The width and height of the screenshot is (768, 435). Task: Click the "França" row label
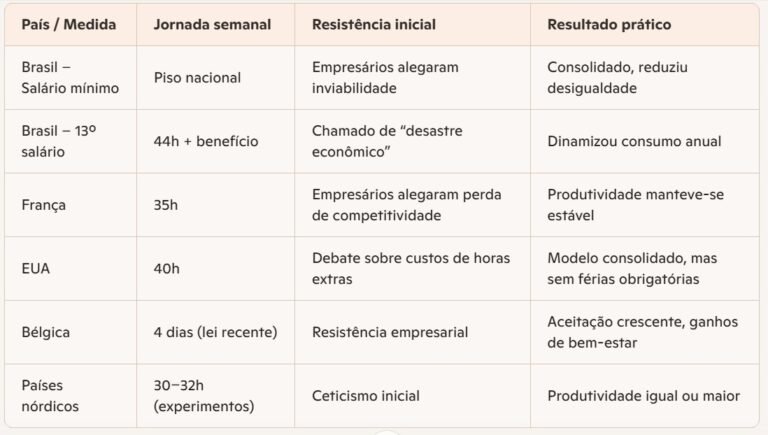(x=45, y=205)
